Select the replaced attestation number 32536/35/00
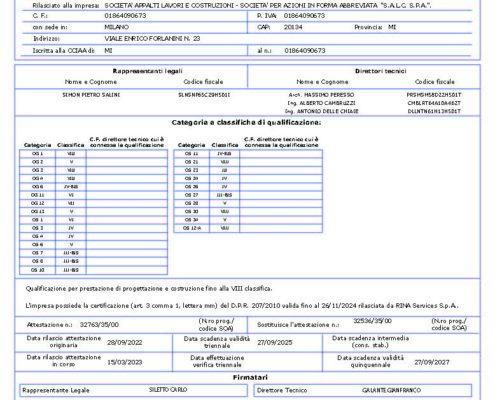The image size is (495, 400). pyautogui.click(x=372, y=321)
